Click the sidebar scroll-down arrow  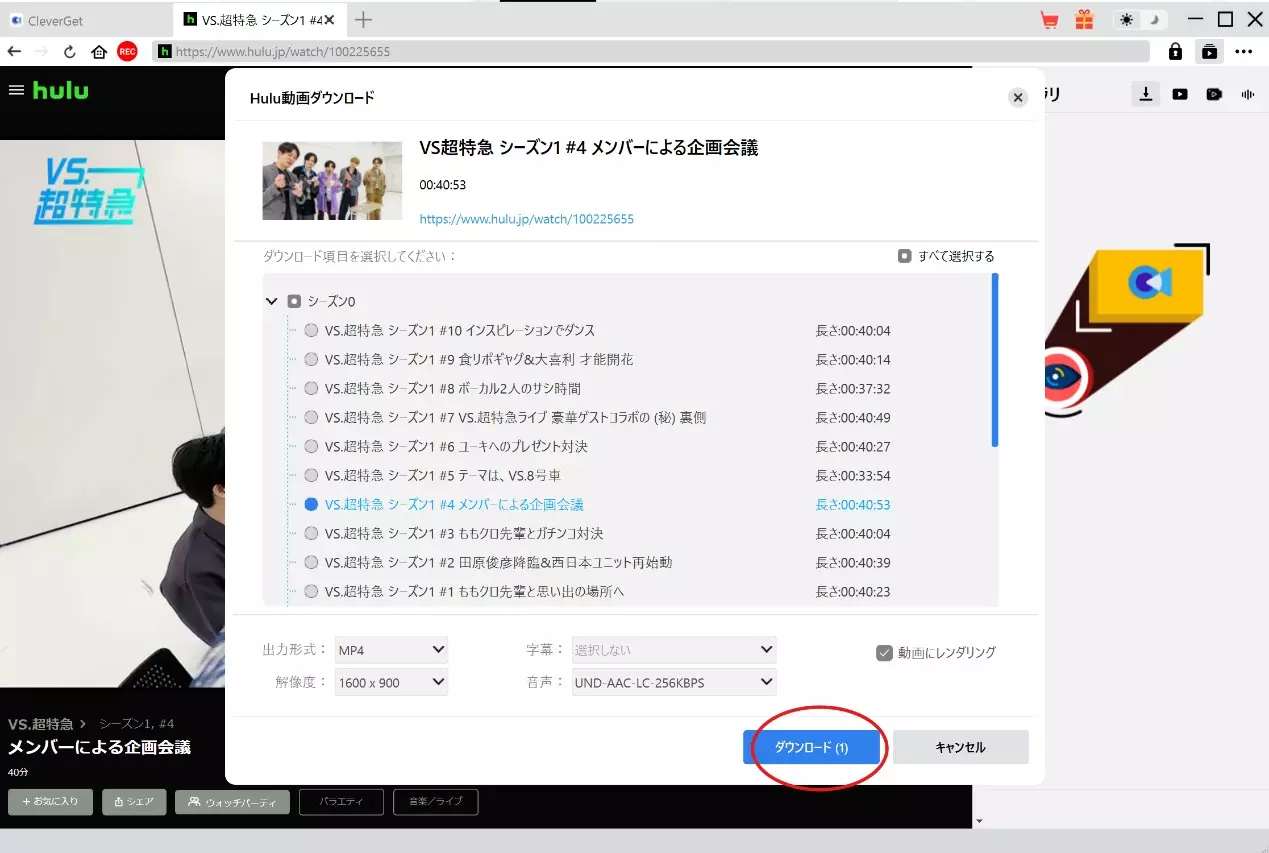[979, 821]
